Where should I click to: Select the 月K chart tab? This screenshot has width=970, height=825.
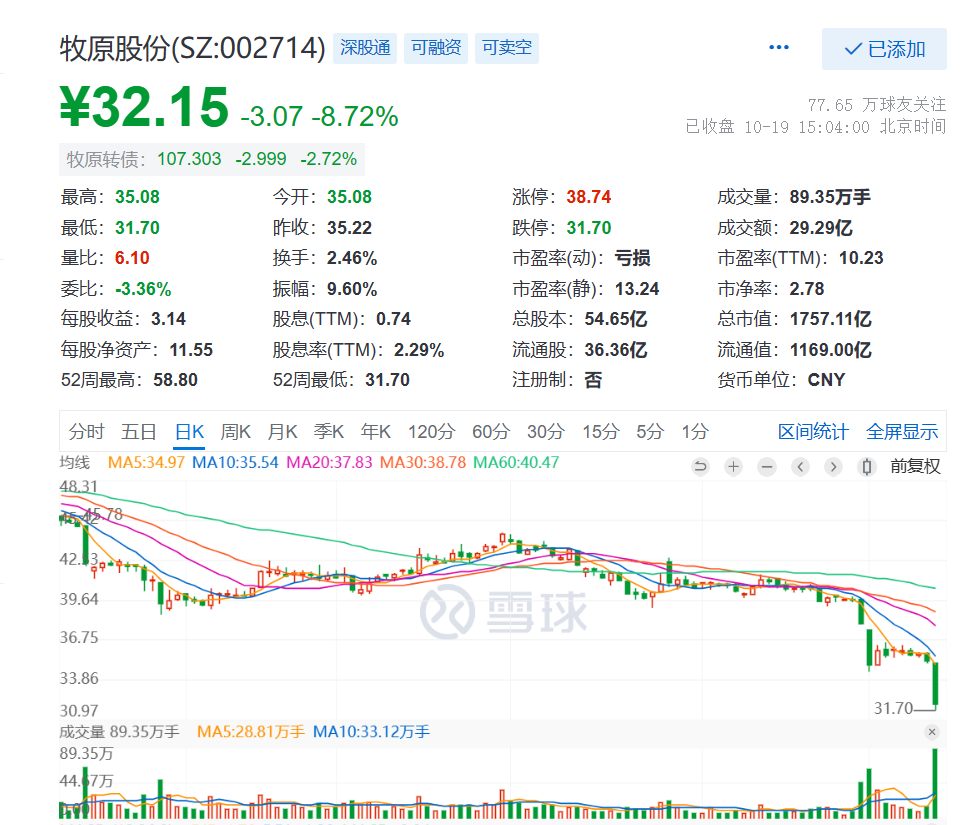coord(283,431)
